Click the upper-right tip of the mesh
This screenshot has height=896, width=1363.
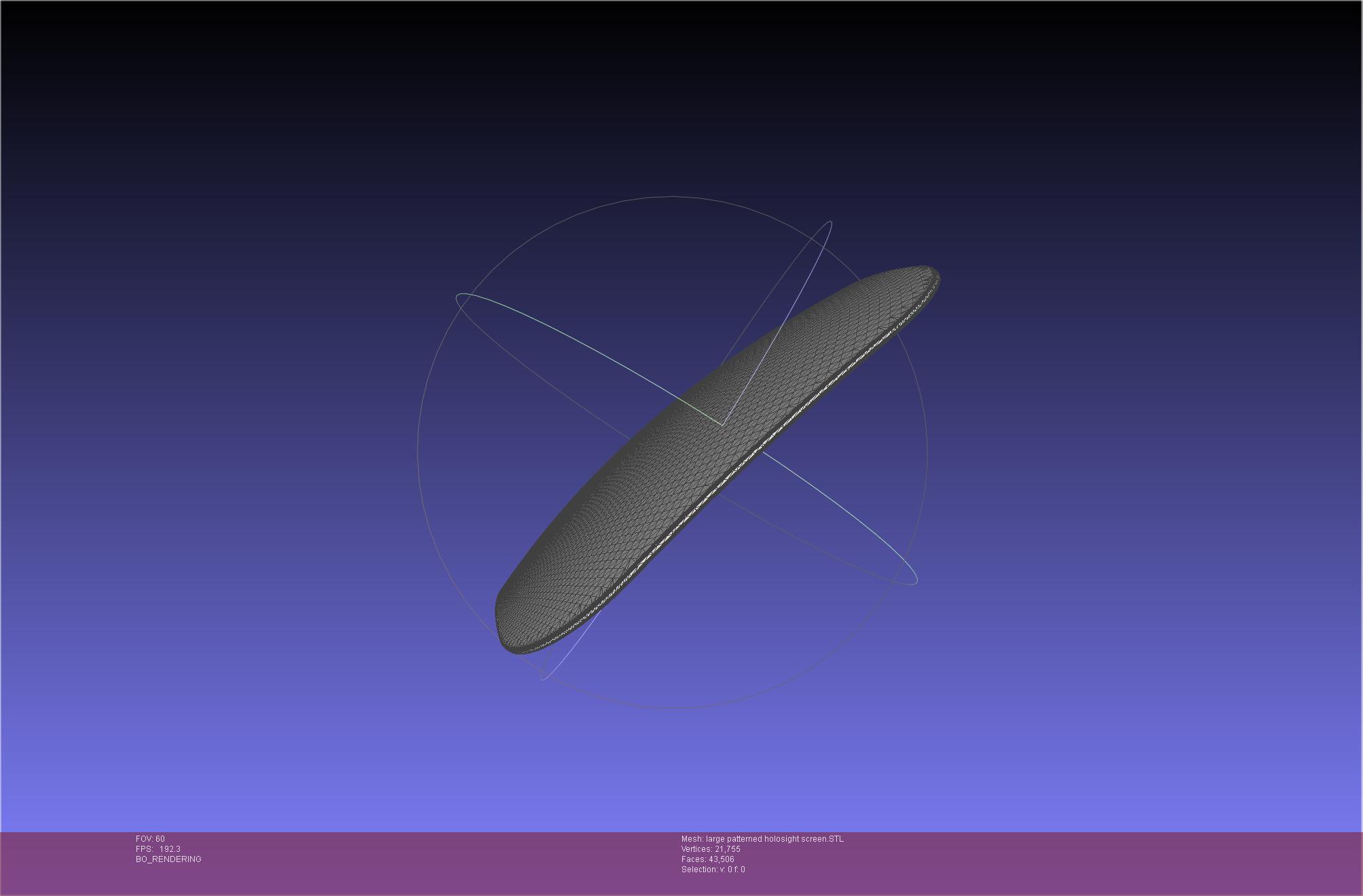(931, 273)
